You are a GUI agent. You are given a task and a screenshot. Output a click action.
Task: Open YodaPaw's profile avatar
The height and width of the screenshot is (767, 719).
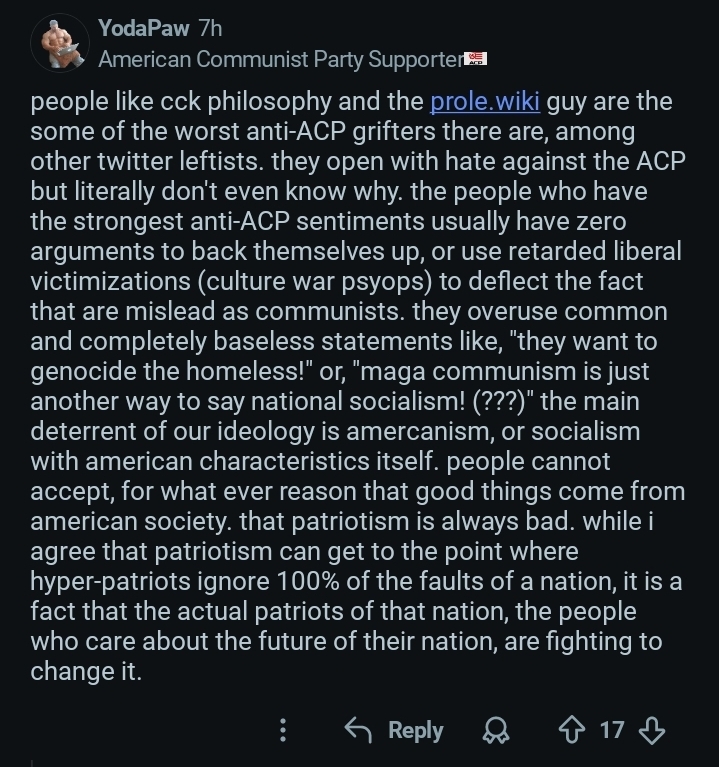pyautogui.click(x=60, y=43)
